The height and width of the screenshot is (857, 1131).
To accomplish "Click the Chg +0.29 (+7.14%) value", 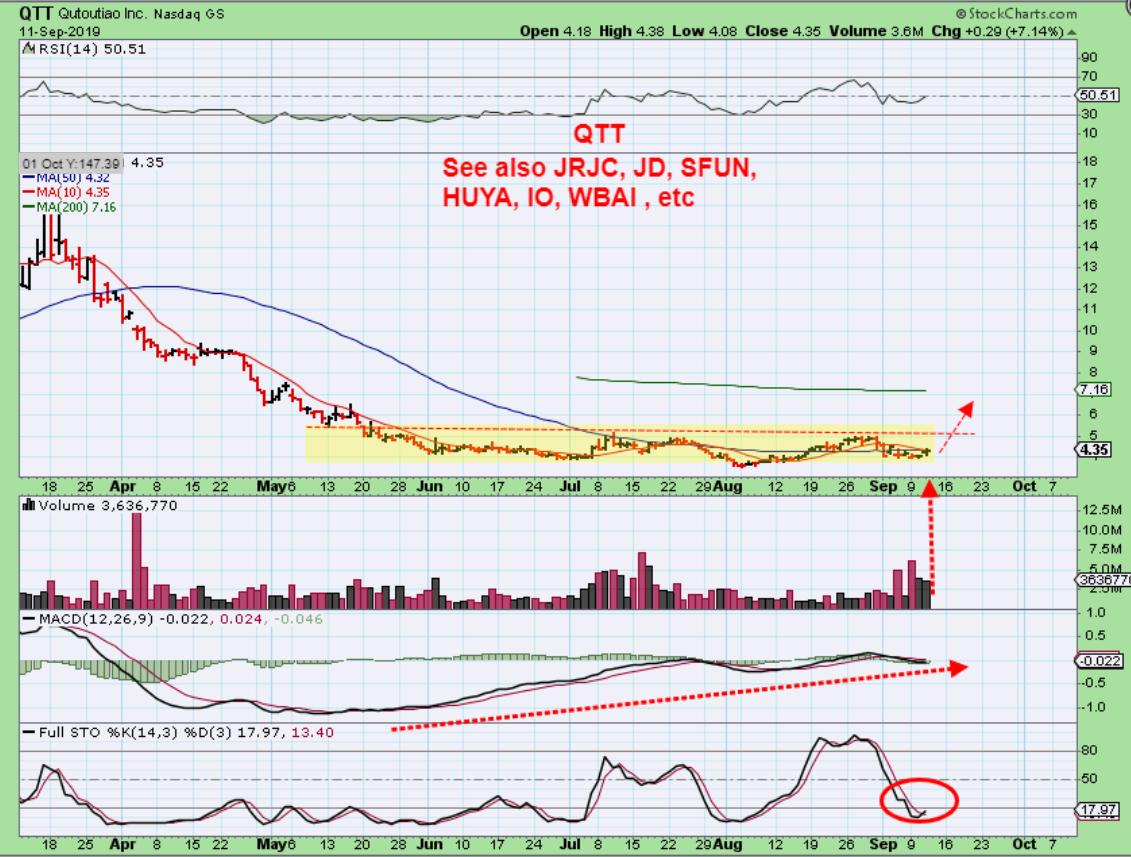I will click(x=998, y=31).
